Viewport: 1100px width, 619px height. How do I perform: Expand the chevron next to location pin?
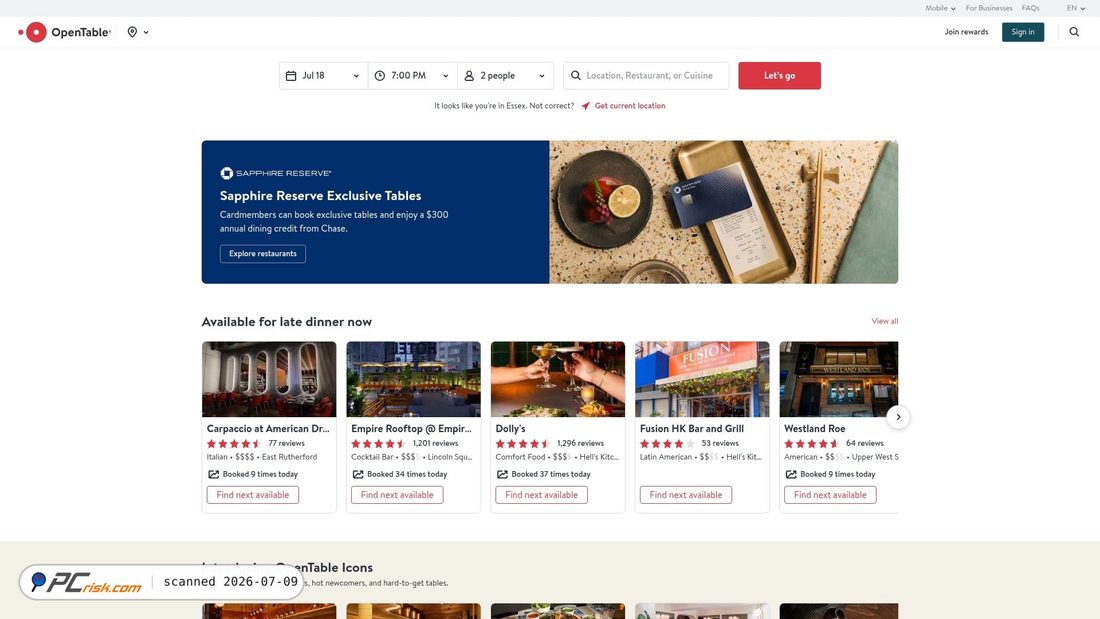[x=146, y=32]
